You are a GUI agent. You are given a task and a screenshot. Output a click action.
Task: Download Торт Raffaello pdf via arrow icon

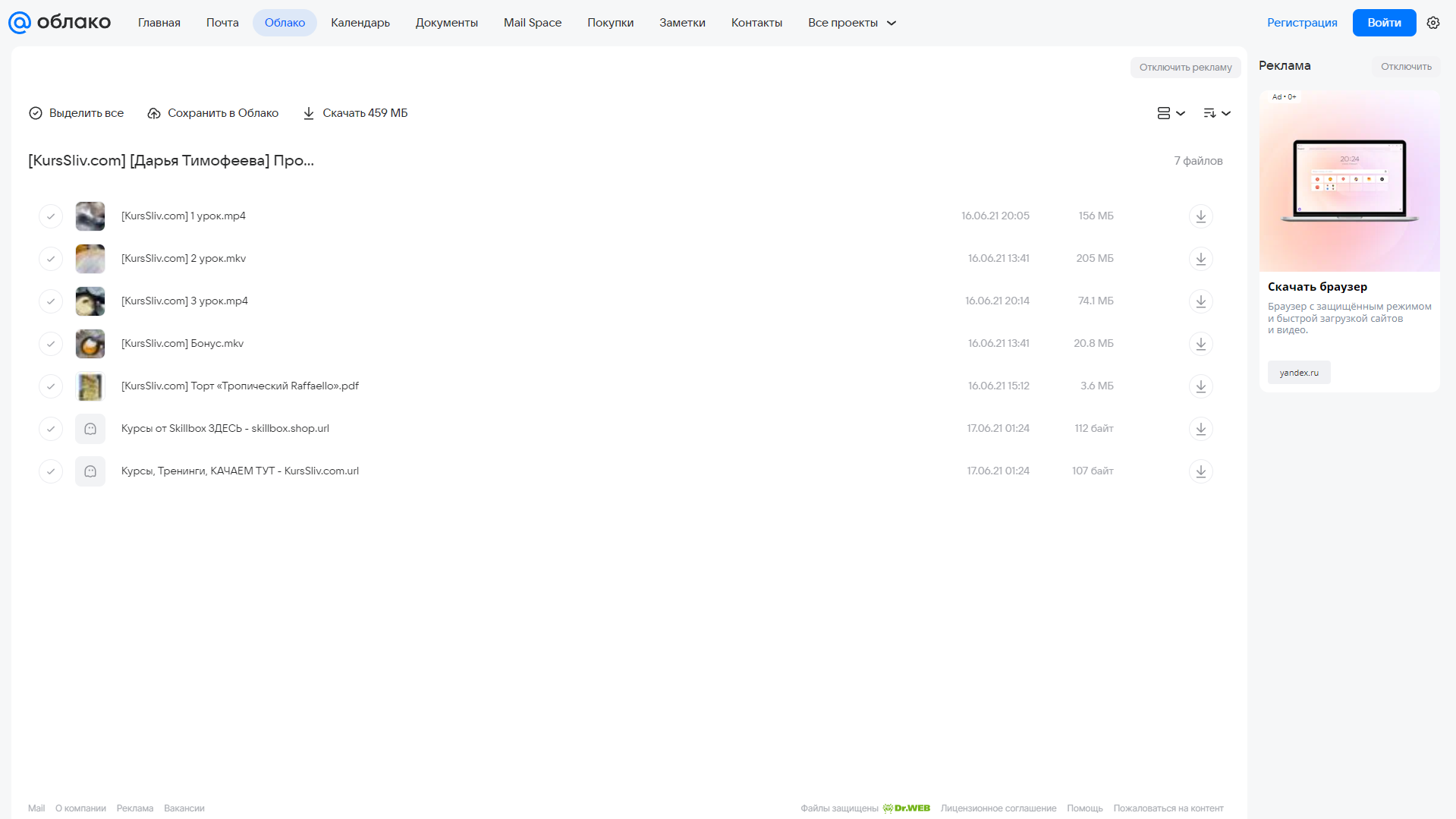[x=1200, y=386]
